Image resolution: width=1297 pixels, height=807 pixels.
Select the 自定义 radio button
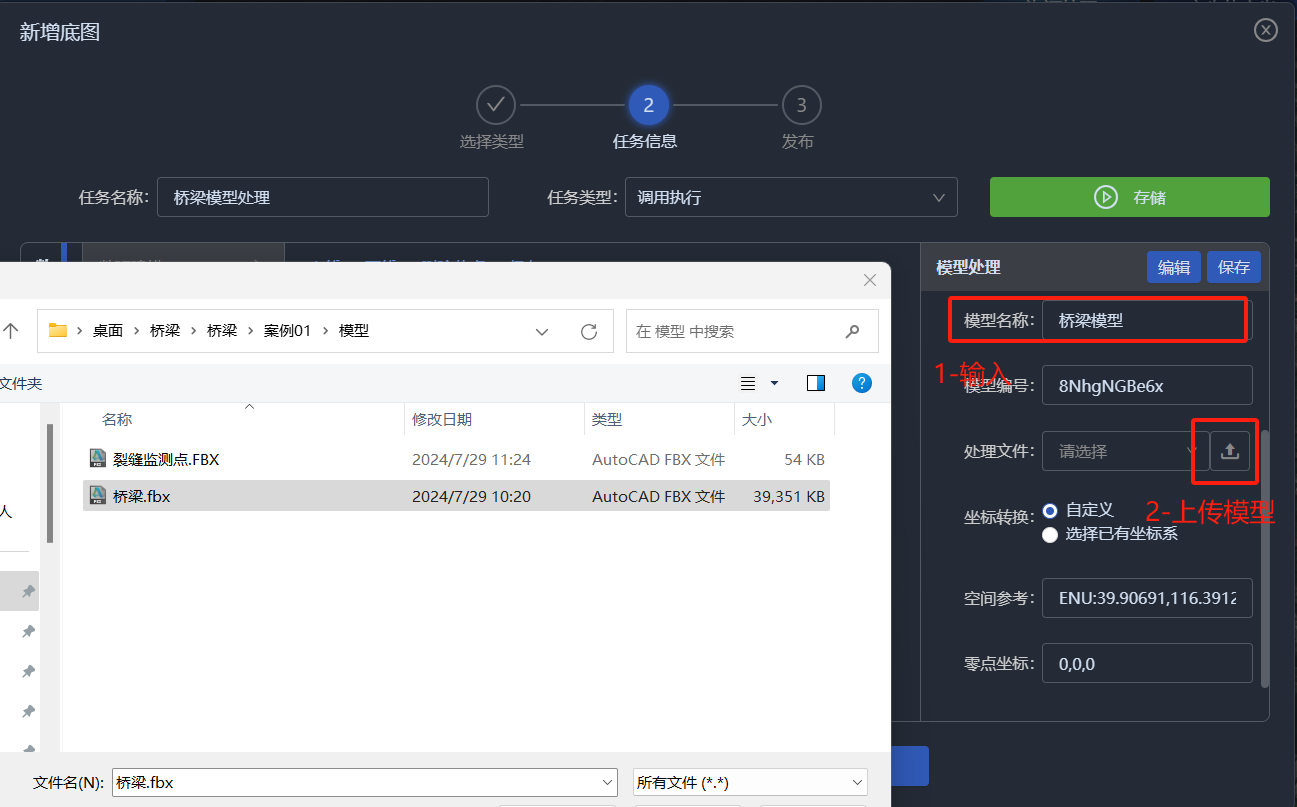tap(1050, 511)
